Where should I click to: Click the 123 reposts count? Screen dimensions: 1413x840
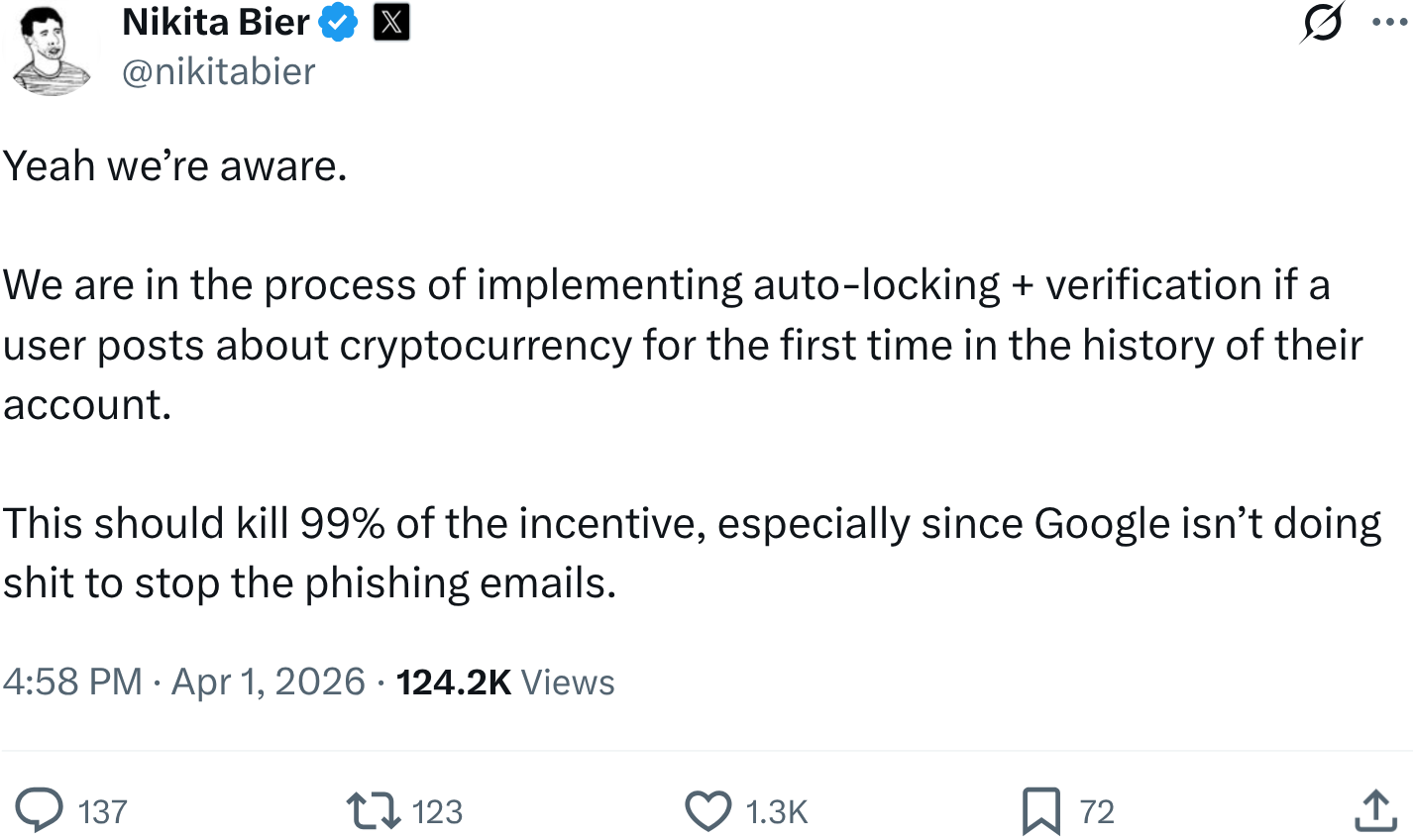coord(437,812)
